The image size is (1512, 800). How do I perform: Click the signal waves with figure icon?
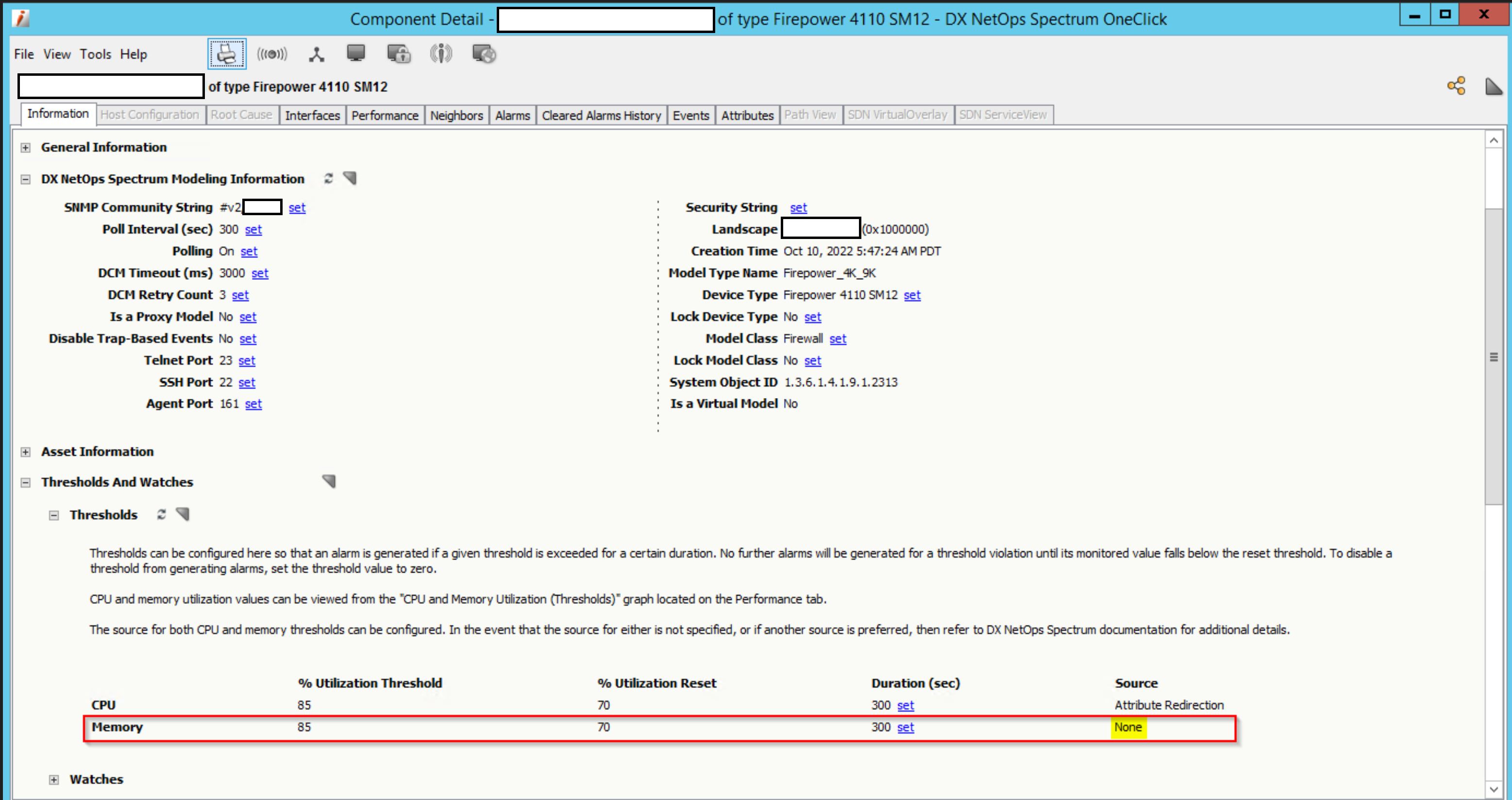pos(441,54)
